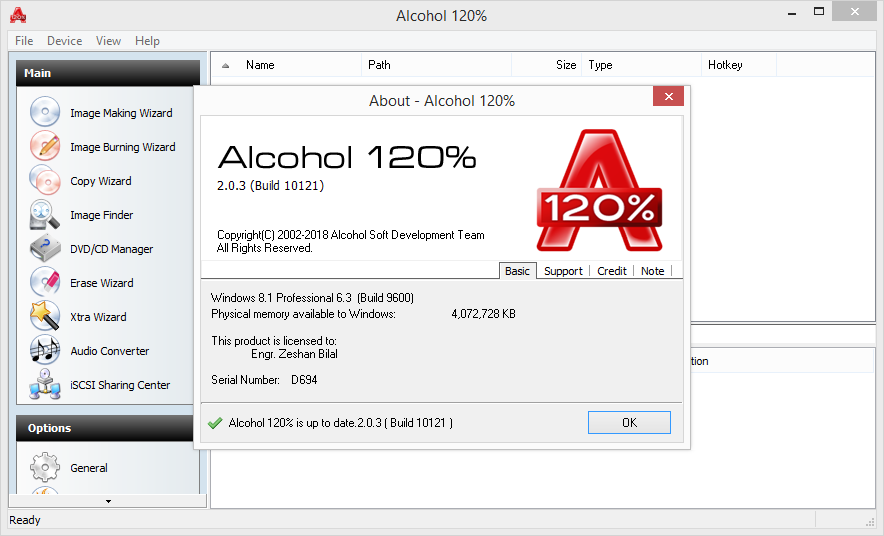Maximize the Alcohol 120% main window
This screenshot has height=536, width=884.
(x=819, y=11)
